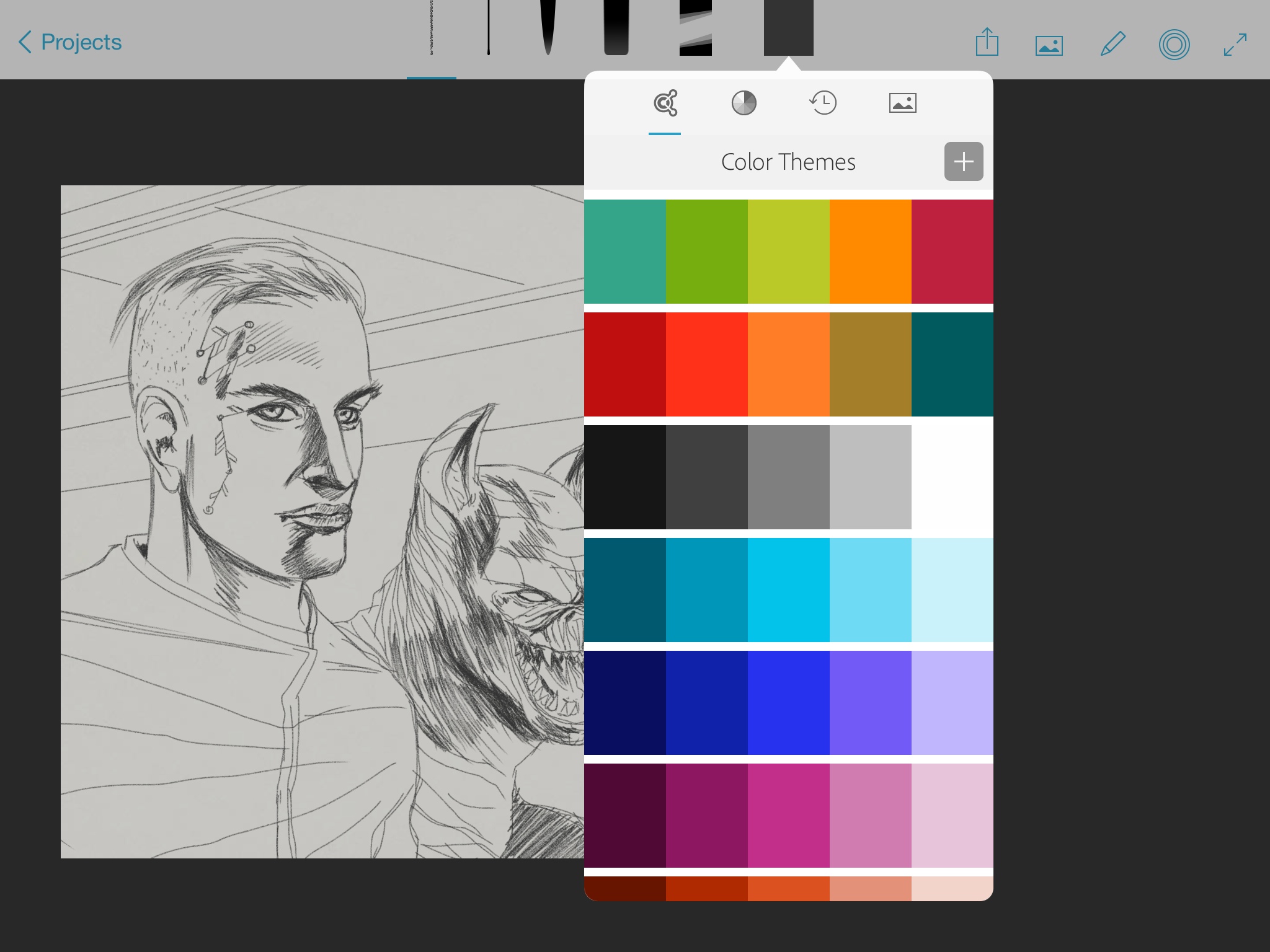Pick the orange swatch in first theme
The image size is (1270, 952).
pyautogui.click(x=870, y=252)
